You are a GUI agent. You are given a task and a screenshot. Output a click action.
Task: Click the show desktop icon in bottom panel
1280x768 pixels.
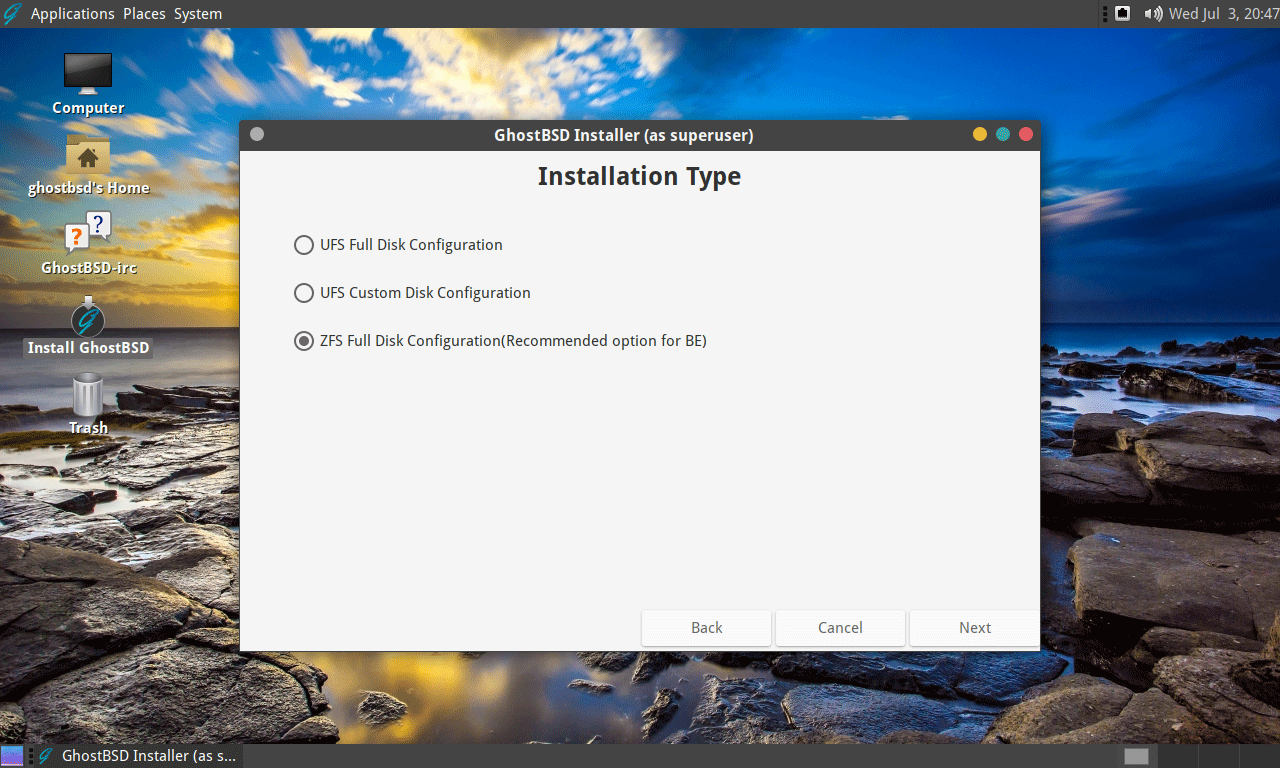[x=12, y=756]
